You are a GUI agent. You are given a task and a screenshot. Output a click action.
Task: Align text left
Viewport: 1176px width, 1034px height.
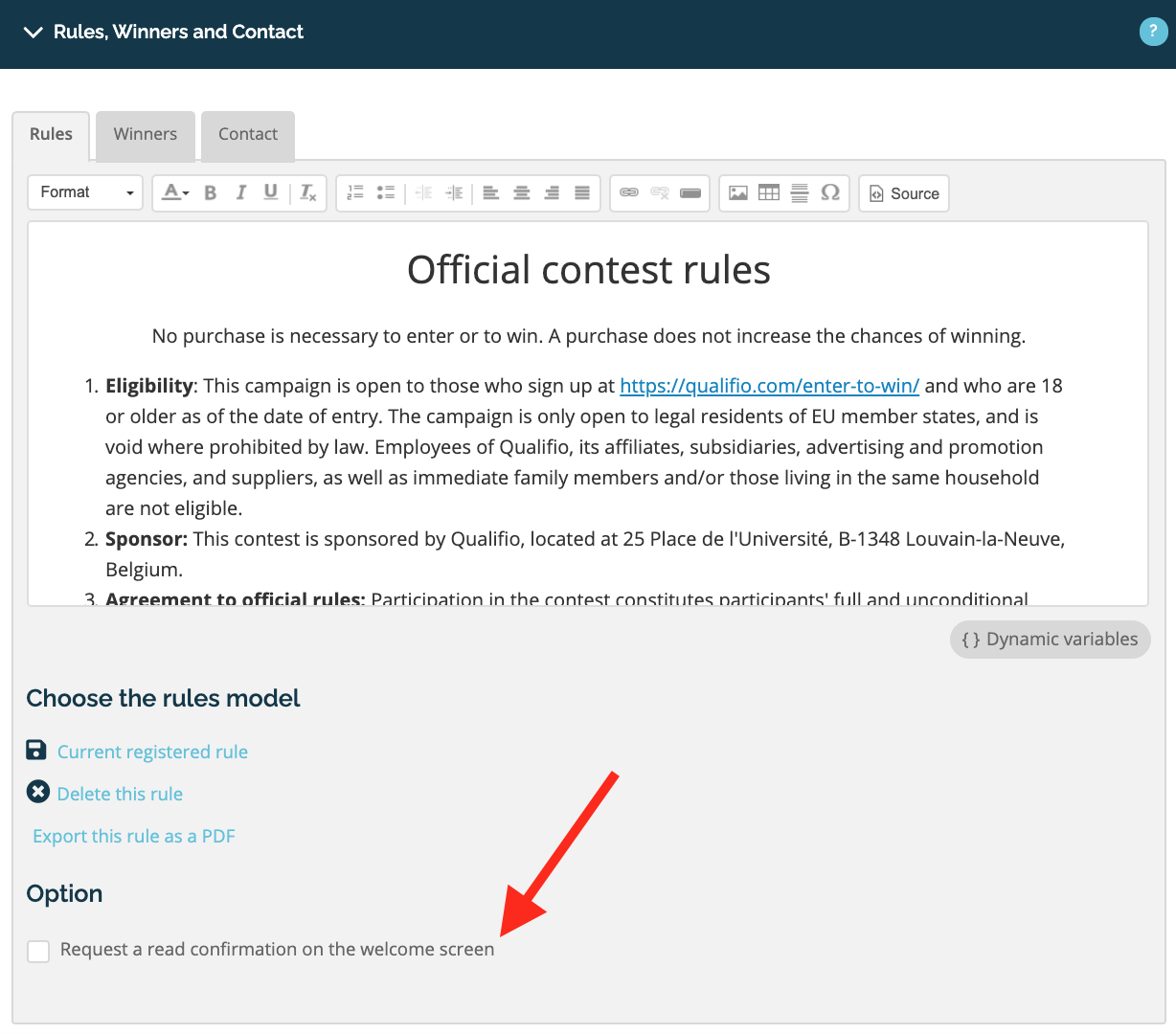click(491, 192)
